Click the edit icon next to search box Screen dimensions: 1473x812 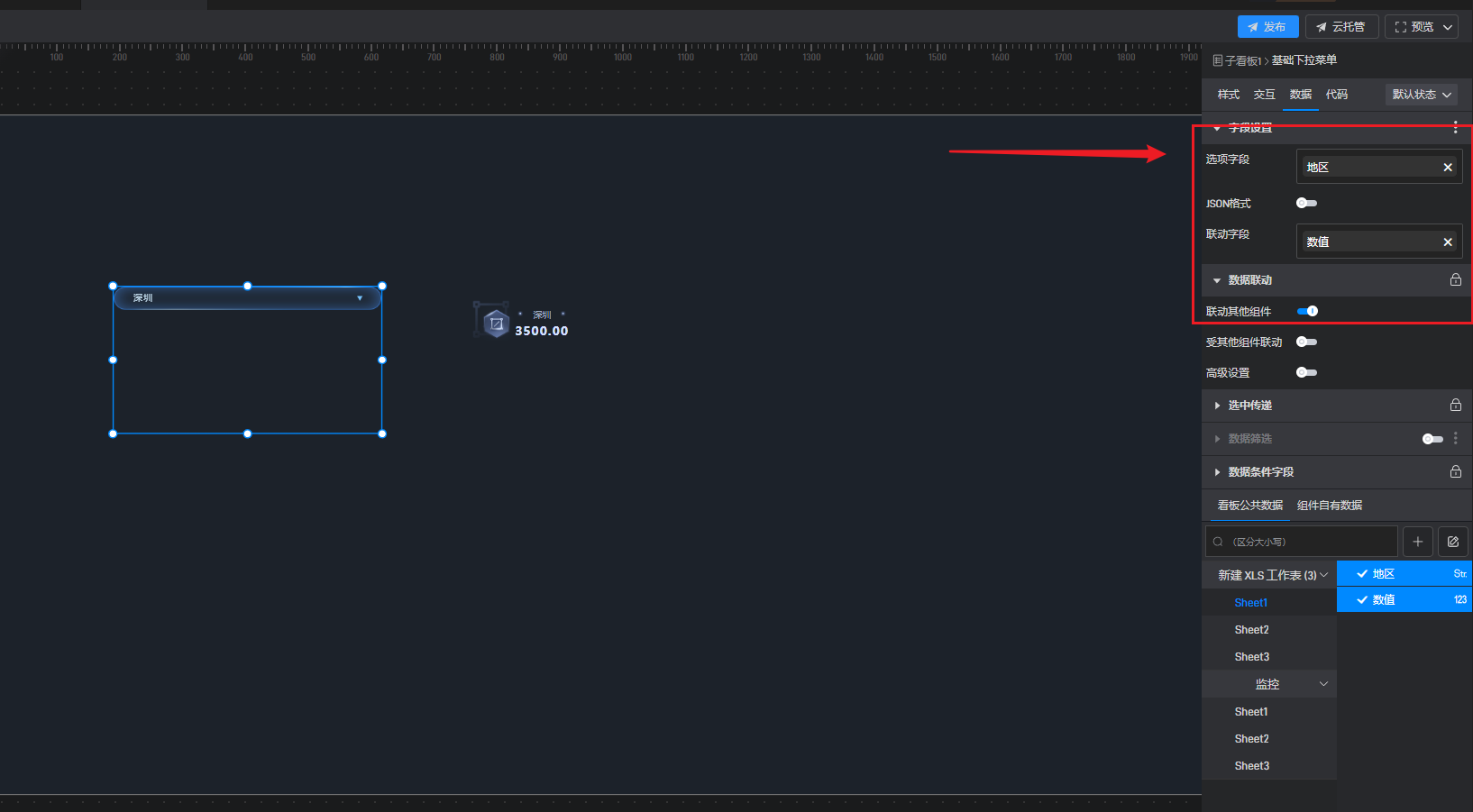point(1452,542)
